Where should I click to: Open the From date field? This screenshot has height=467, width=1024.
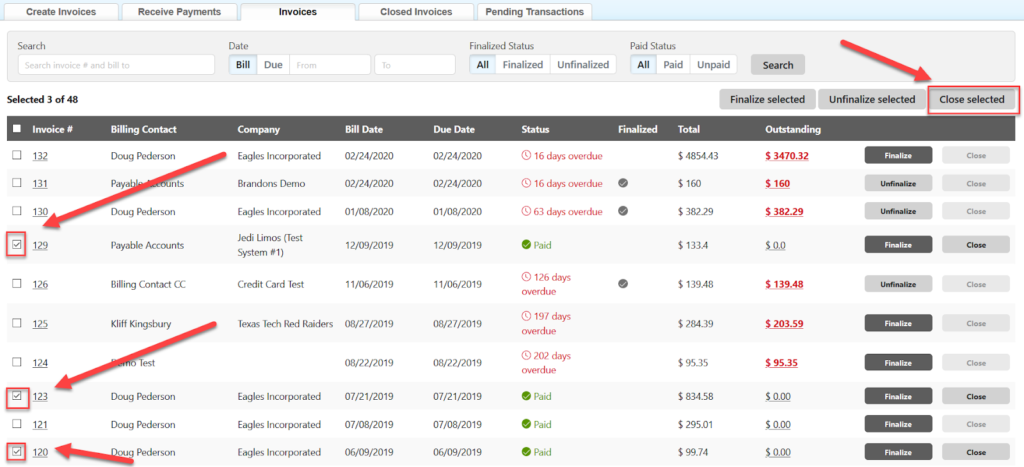coord(330,65)
